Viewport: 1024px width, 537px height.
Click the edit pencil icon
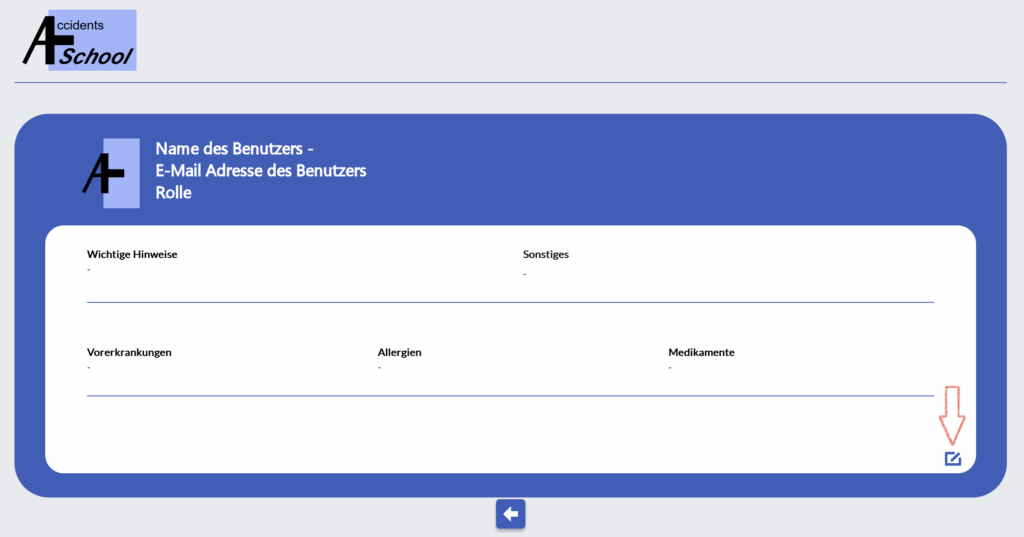tap(952, 459)
